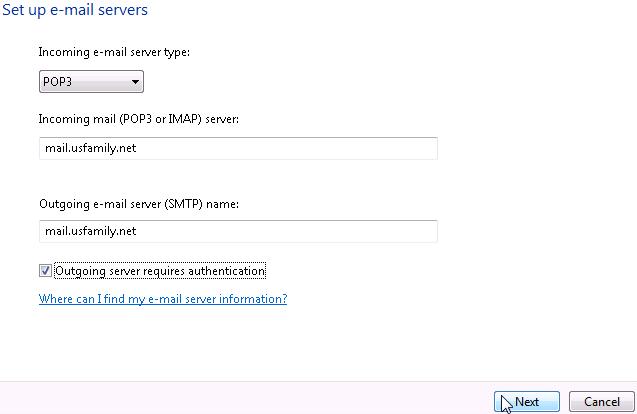Click the 'Set up e-mail servers' heading
Image resolution: width=637 pixels, height=414 pixels.
pyautogui.click(x=75, y=10)
